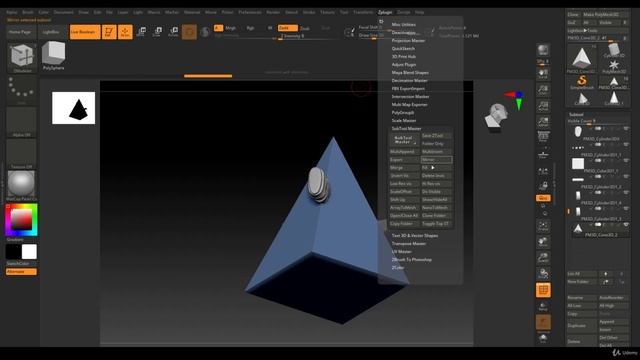Click the round sculptris pro icon
This screenshot has height=360, width=640.
pos(205,32)
